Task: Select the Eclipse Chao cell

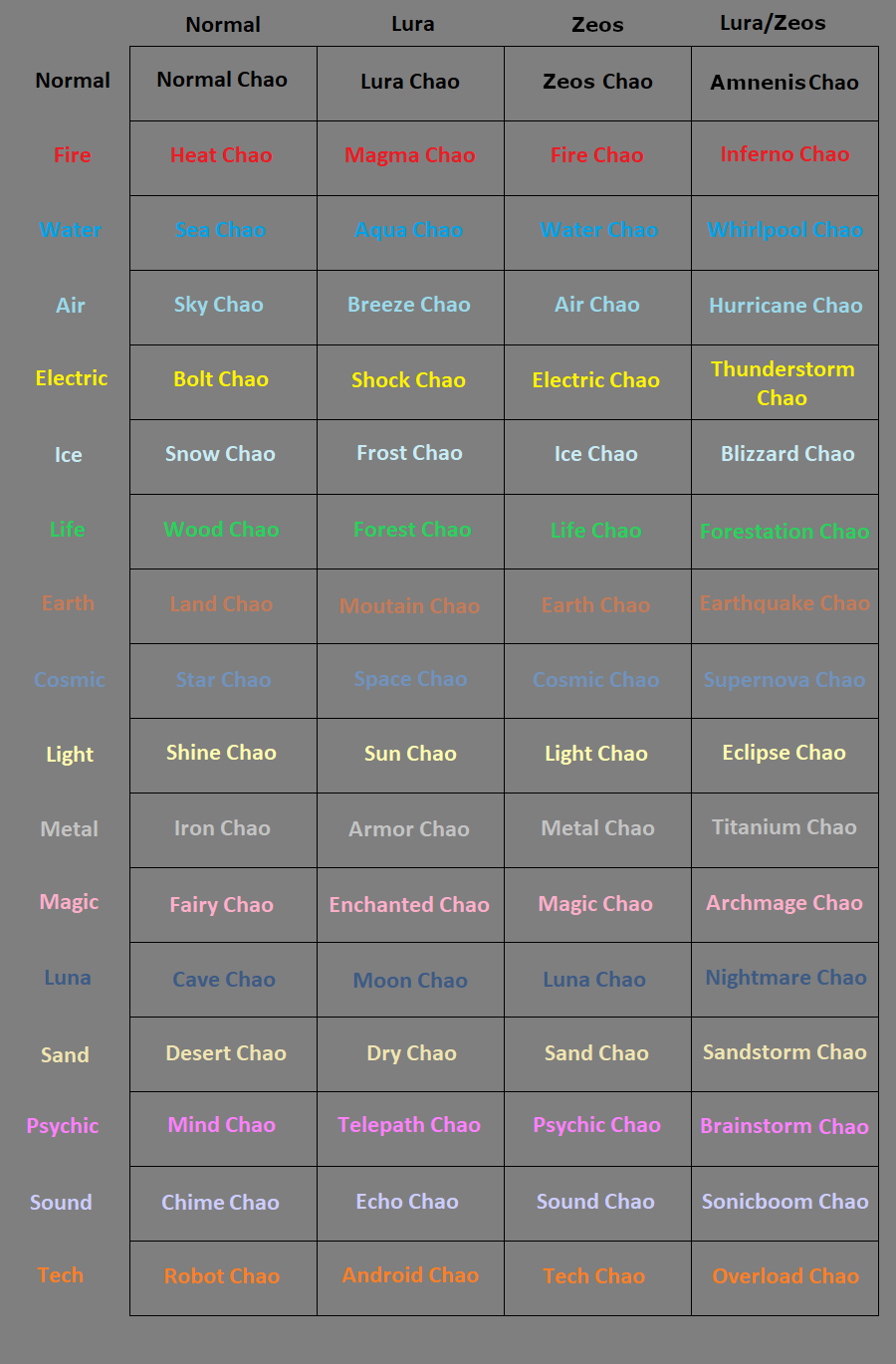Action: (784, 756)
